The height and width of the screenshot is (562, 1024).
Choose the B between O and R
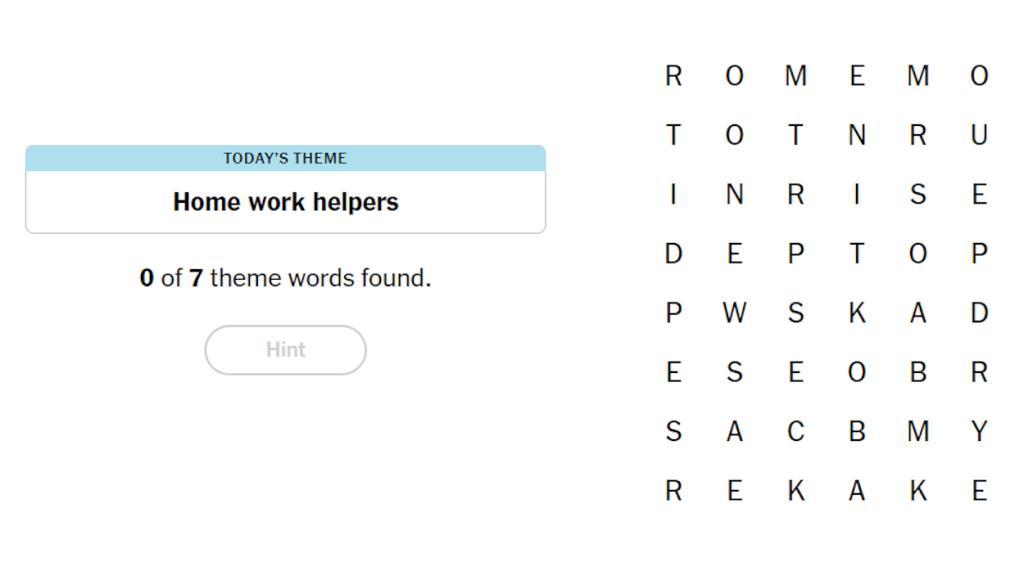tap(918, 372)
